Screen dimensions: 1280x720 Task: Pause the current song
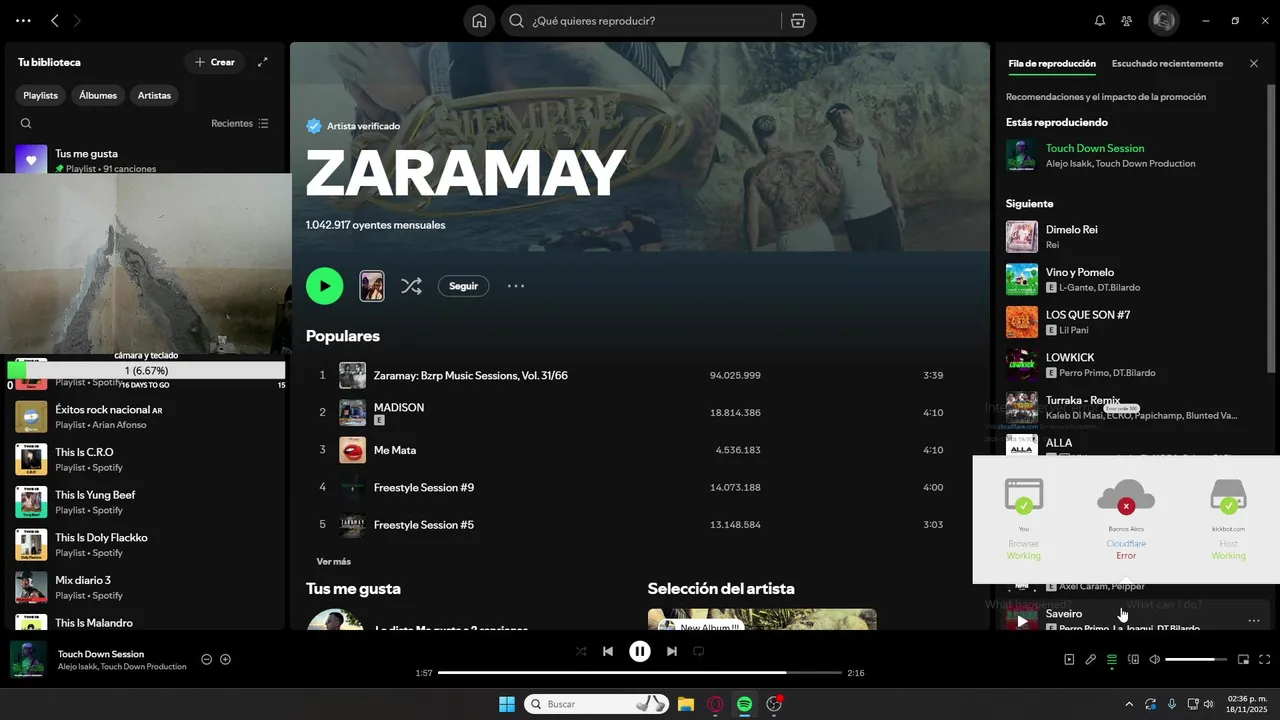point(640,652)
